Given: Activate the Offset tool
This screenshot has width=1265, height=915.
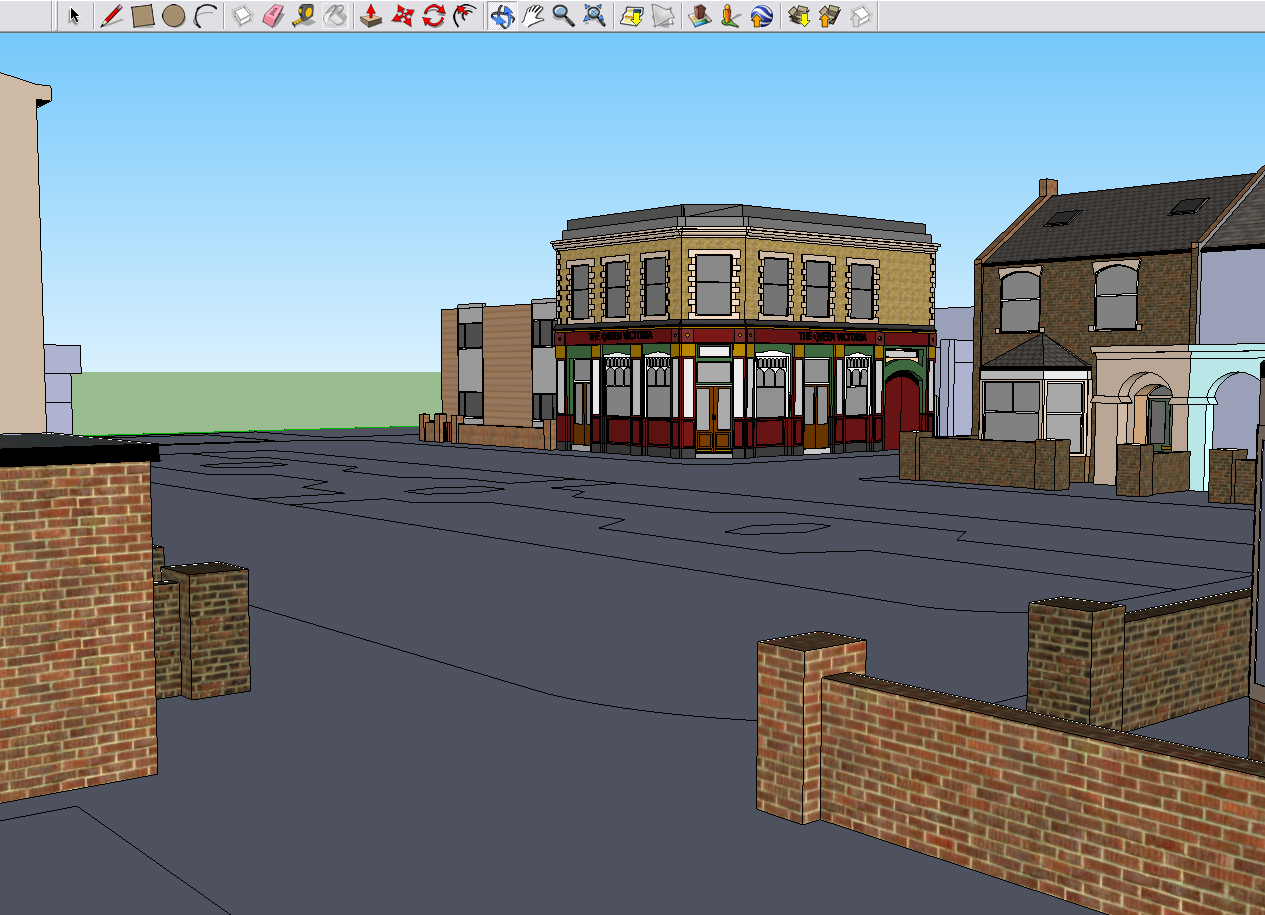Looking at the screenshot, I should 464,16.
